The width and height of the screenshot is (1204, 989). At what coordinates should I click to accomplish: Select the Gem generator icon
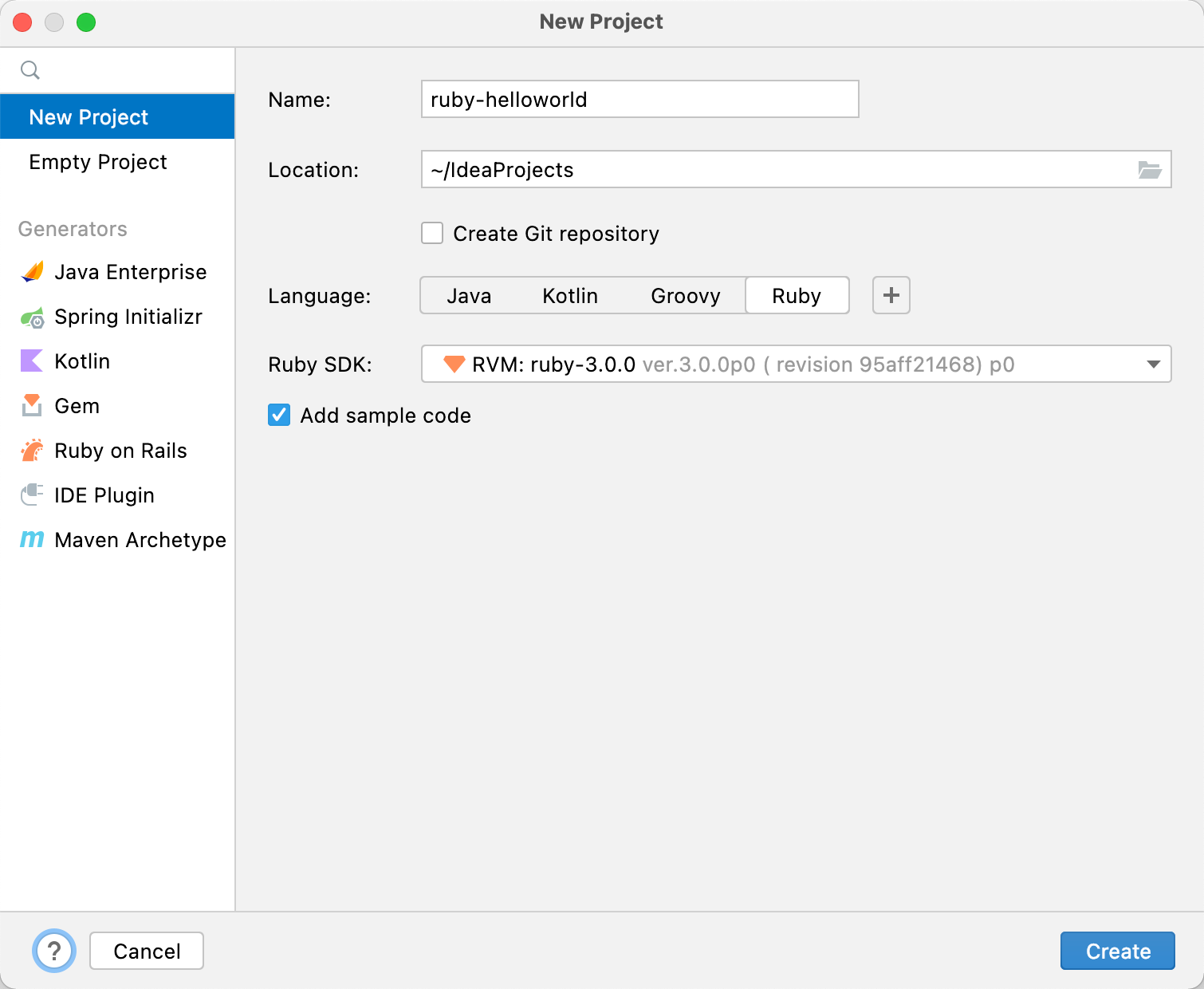tap(32, 406)
